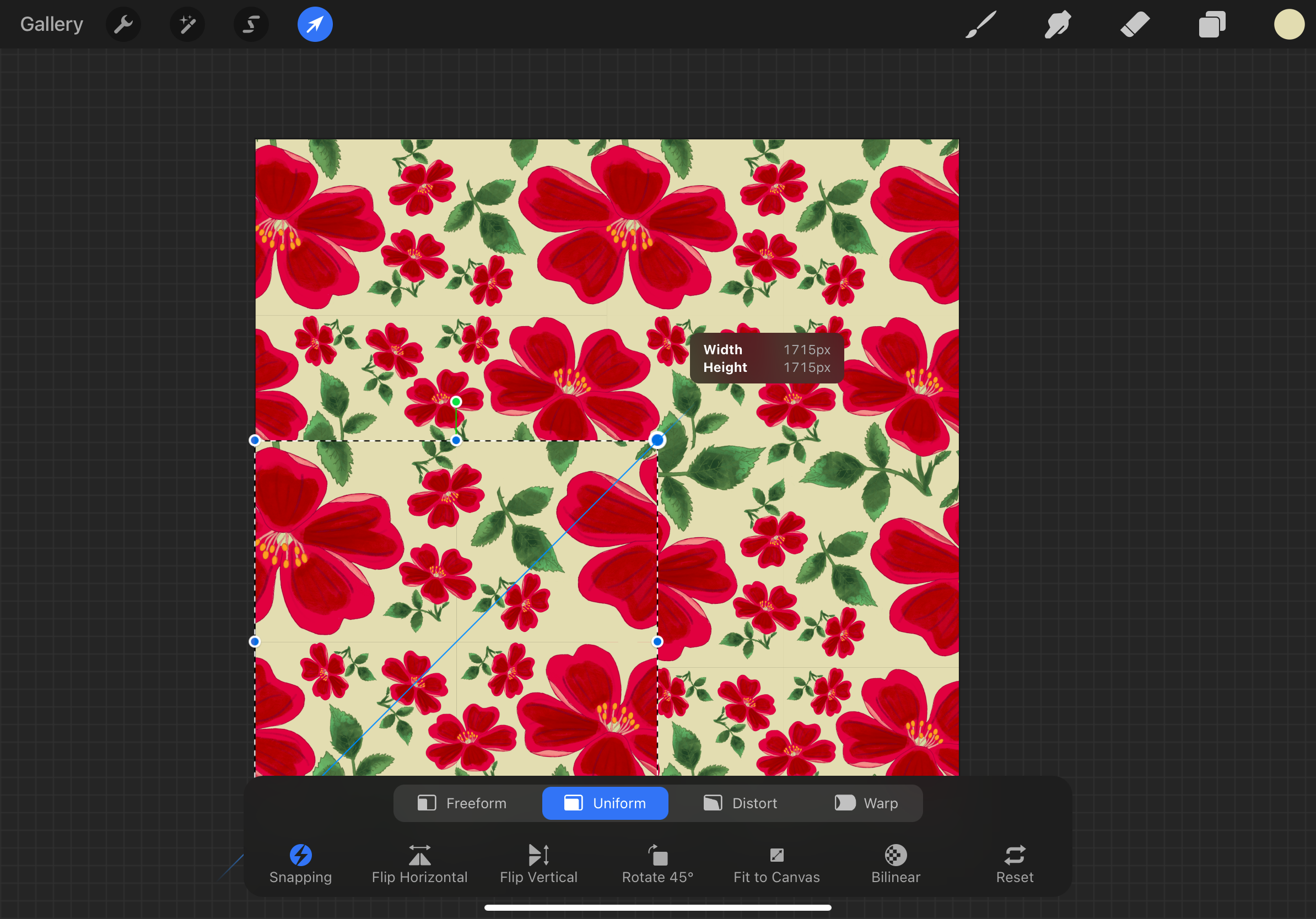
Task: Open the cream color swatch picker
Action: [1289, 25]
